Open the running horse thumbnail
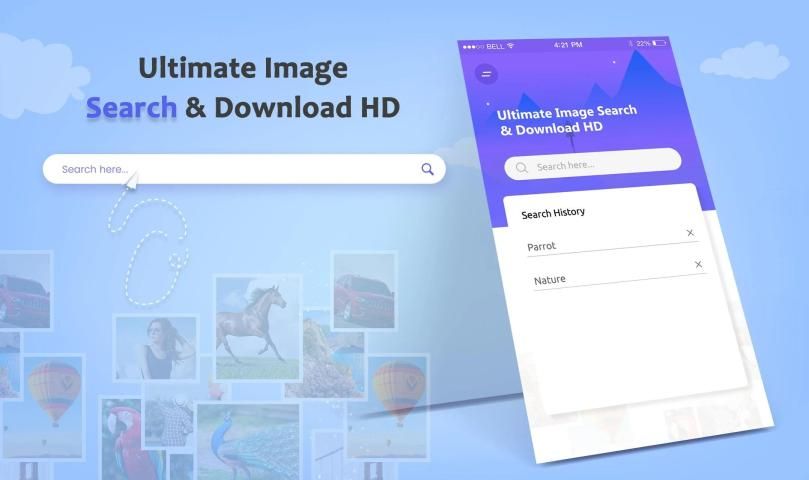 point(257,321)
